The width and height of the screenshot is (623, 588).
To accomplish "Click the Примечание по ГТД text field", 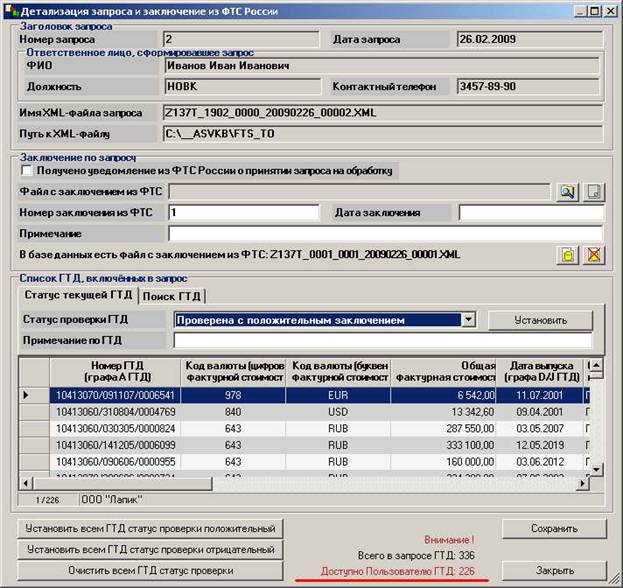I will coord(381,341).
